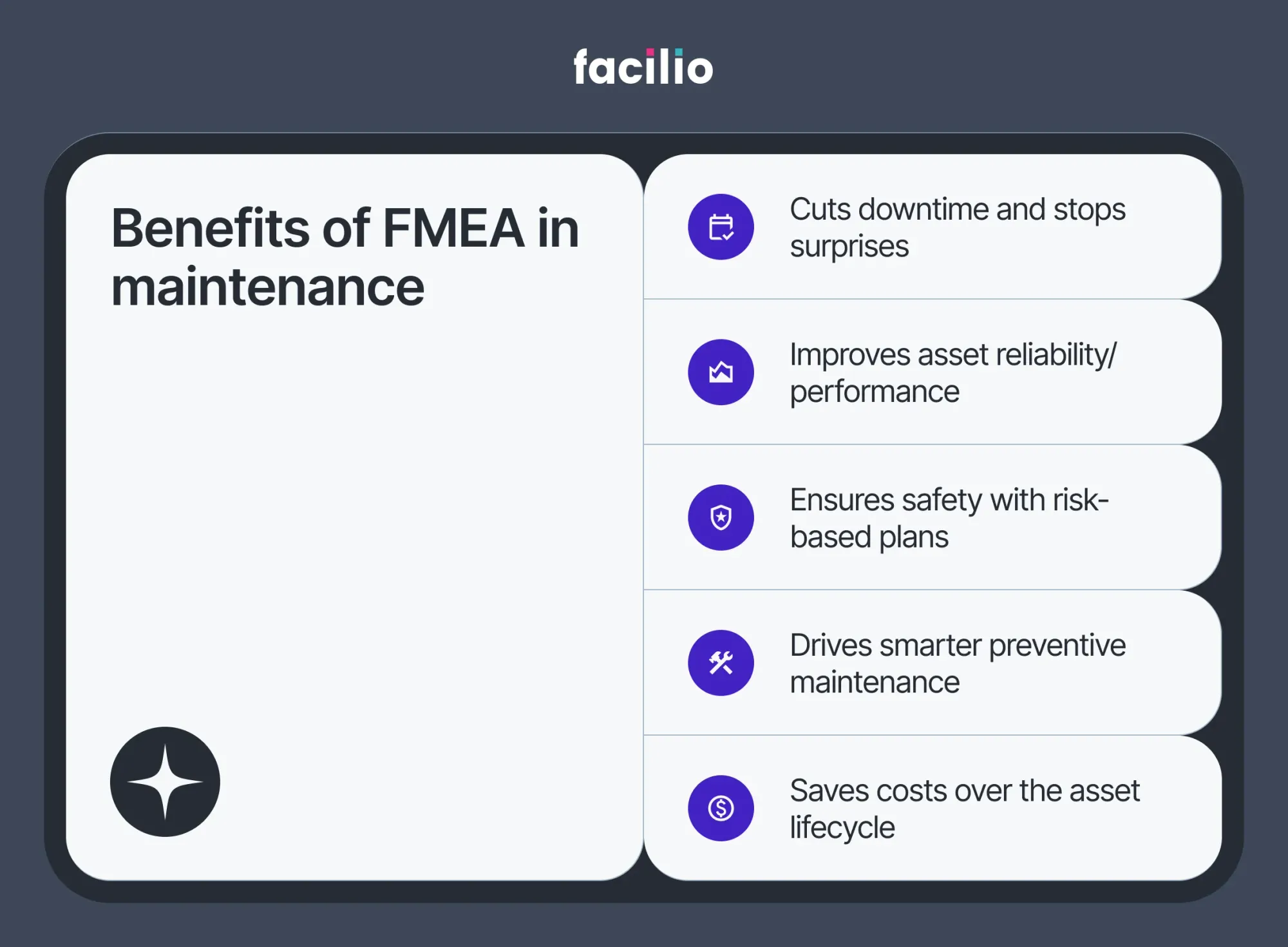
Task: Click the chart performance icon
Action: pyautogui.click(x=721, y=372)
